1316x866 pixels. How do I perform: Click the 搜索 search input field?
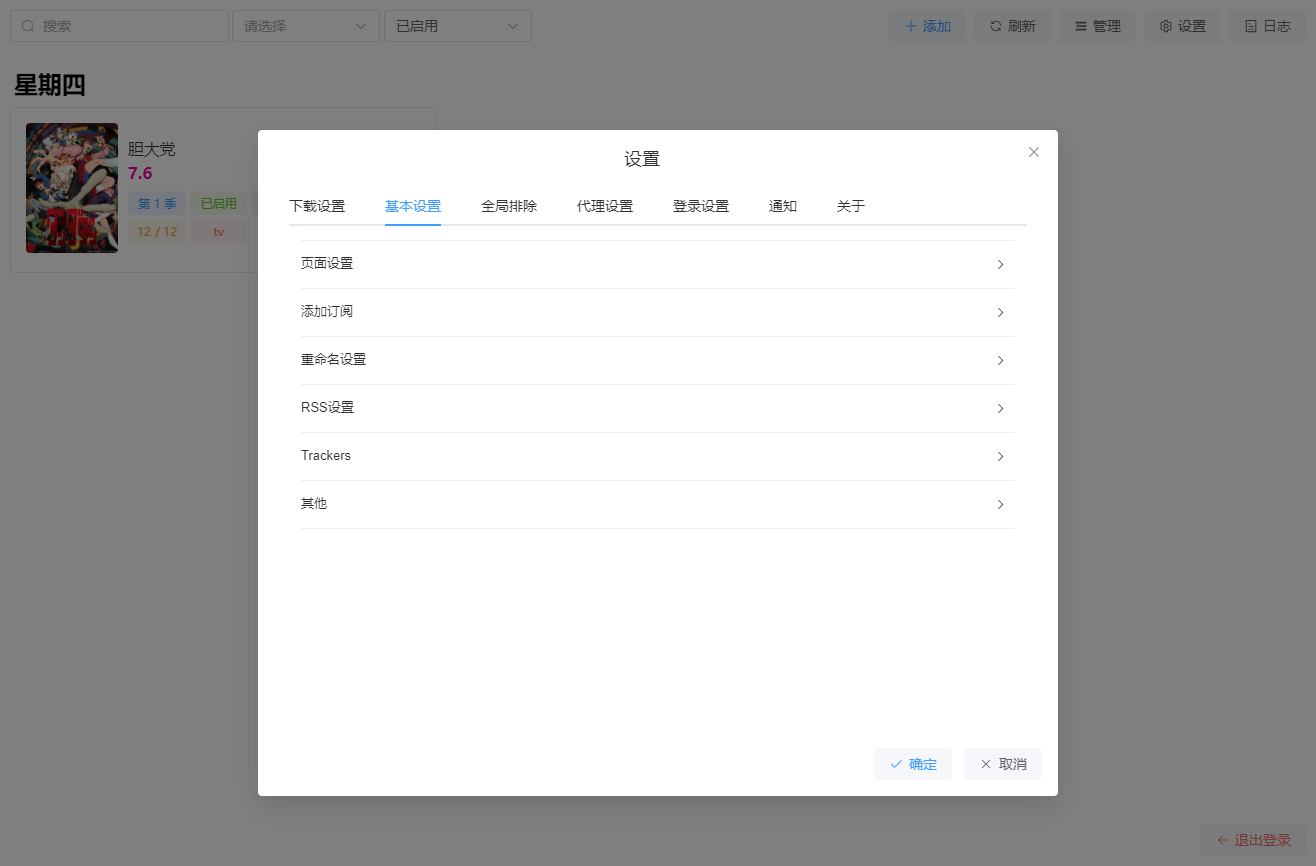120,26
